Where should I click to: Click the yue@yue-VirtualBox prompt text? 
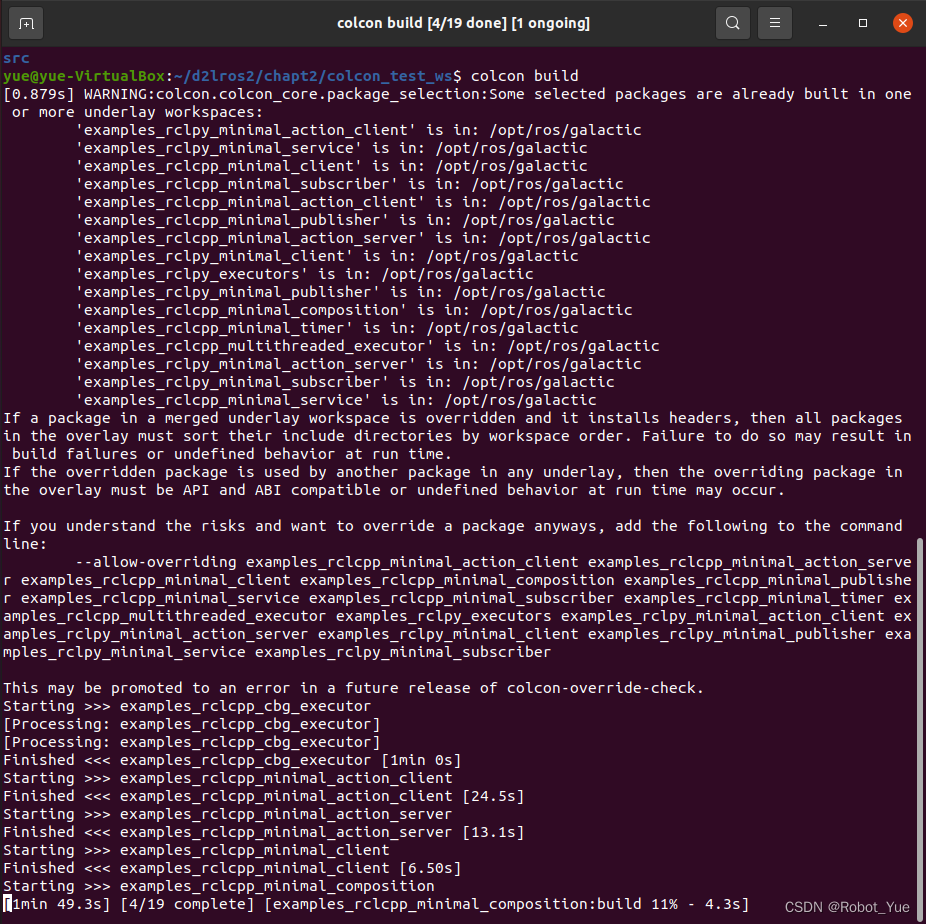(x=83, y=76)
